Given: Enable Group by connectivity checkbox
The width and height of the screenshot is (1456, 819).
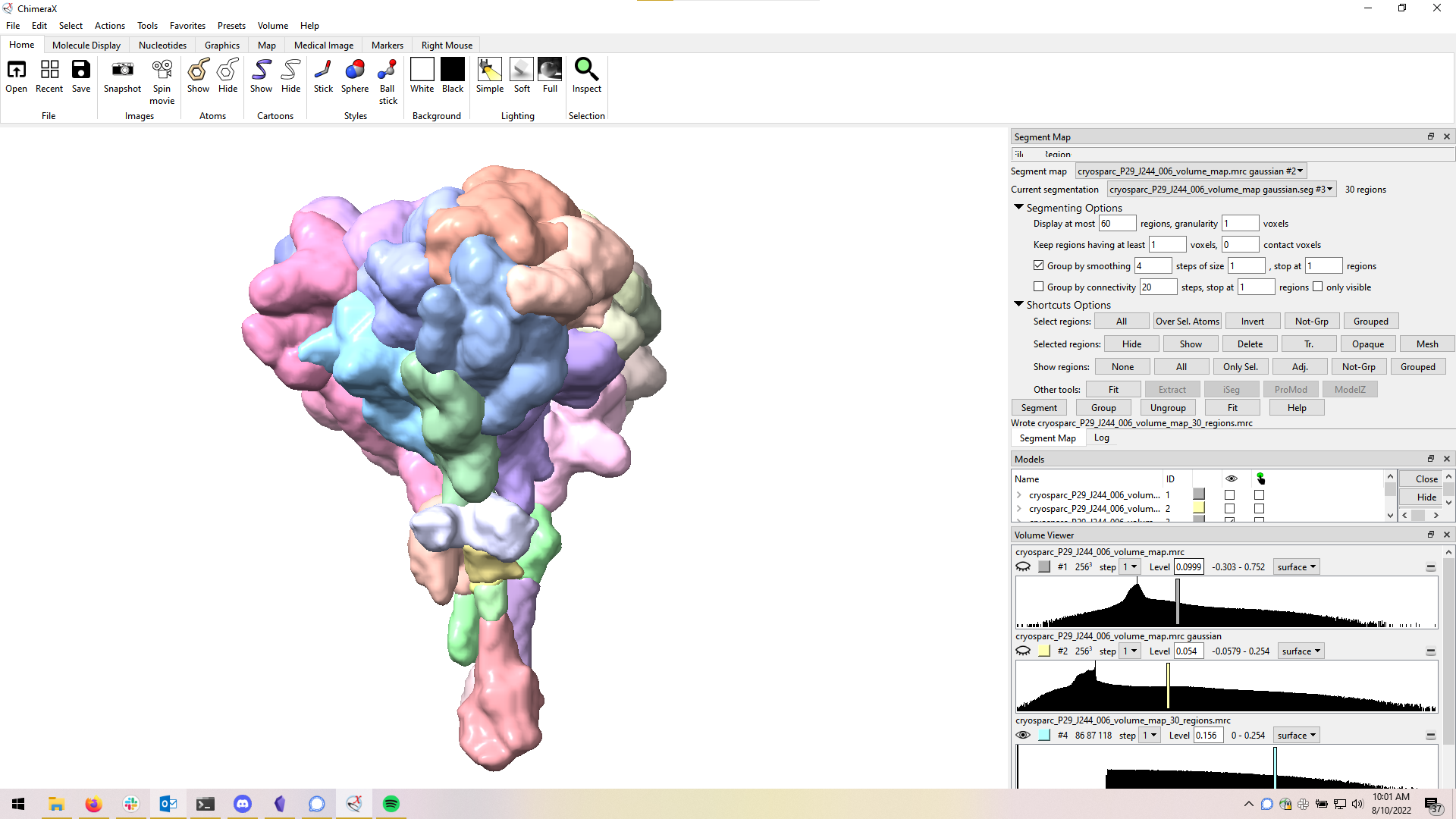Looking at the screenshot, I should (x=1039, y=287).
